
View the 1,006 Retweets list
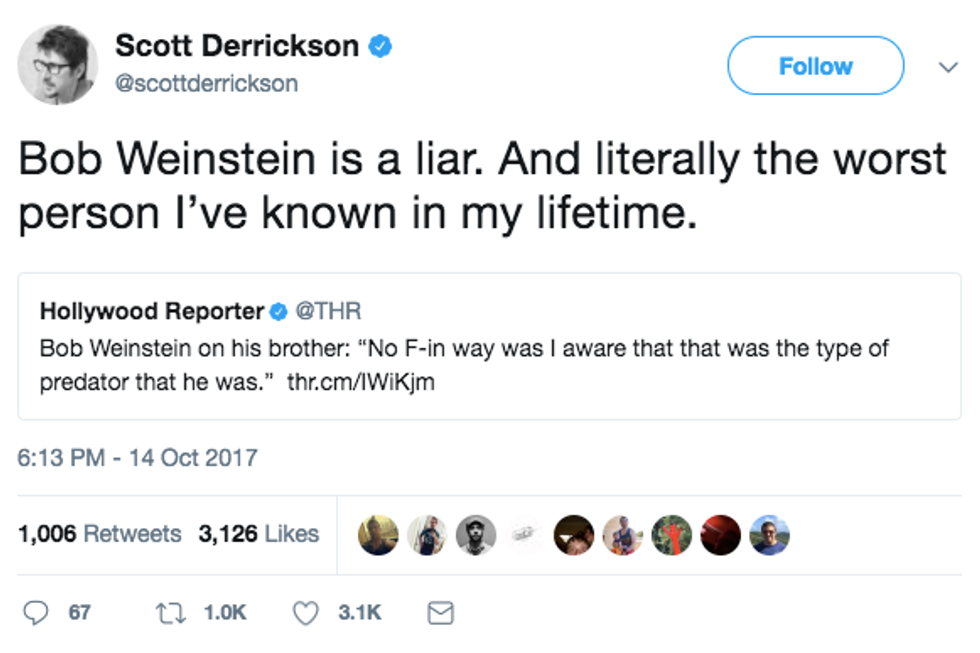[x=99, y=534]
